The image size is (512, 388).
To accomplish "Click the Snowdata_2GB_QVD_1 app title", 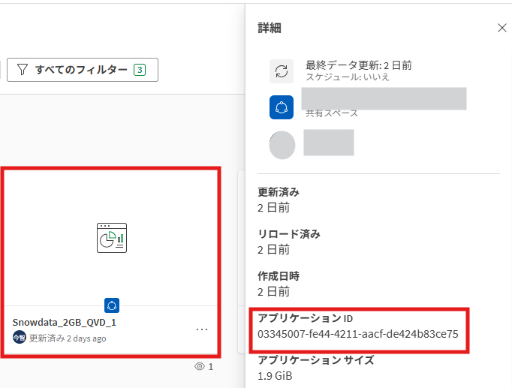I will point(64,322).
